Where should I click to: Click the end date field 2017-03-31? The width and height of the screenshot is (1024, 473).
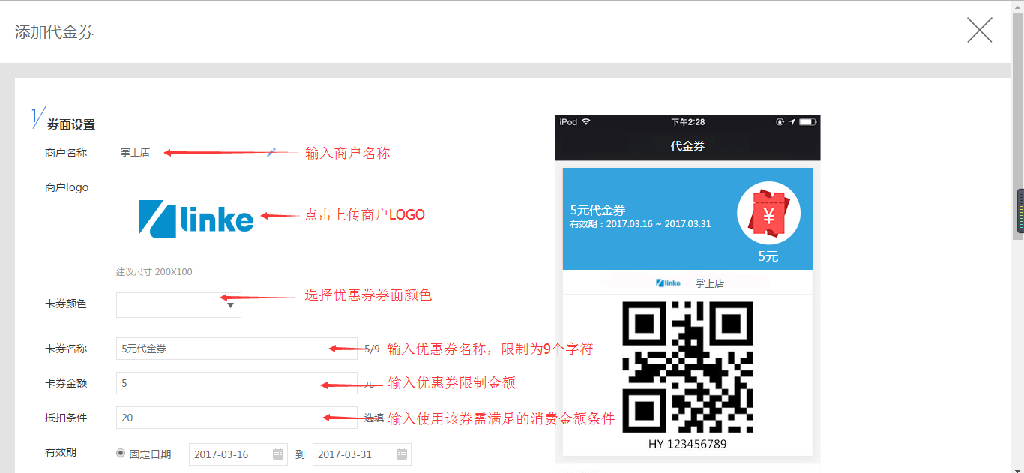pyautogui.click(x=362, y=454)
